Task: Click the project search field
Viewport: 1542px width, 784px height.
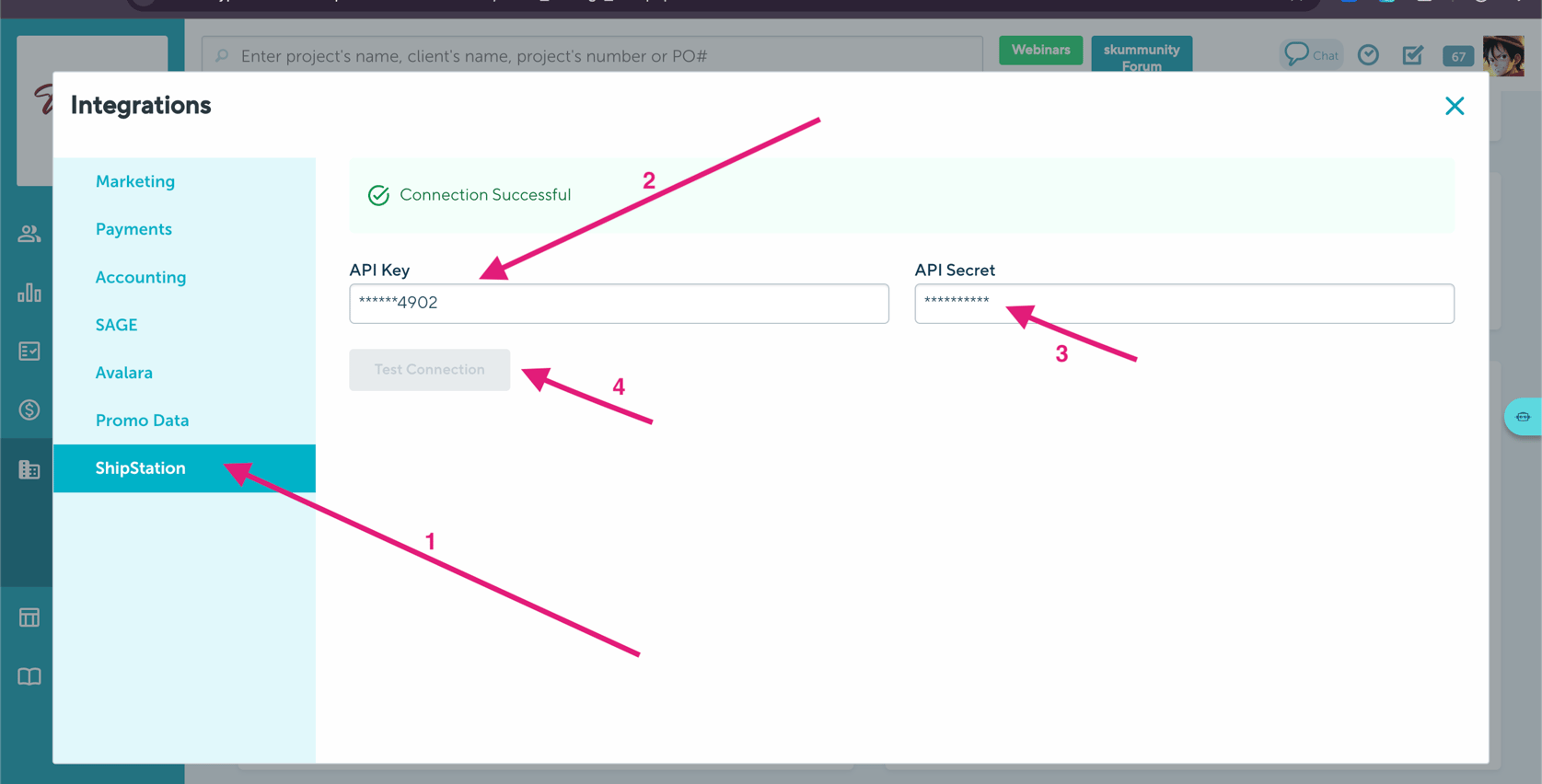Action: [x=592, y=55]
